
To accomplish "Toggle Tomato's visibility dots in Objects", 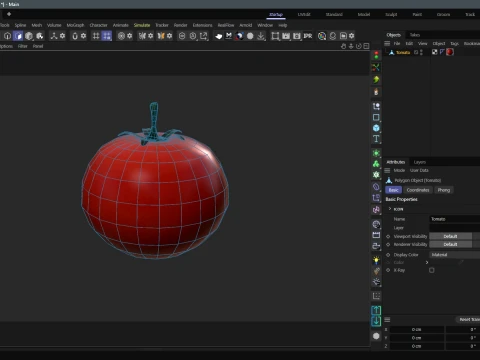I will coord(421,52).
